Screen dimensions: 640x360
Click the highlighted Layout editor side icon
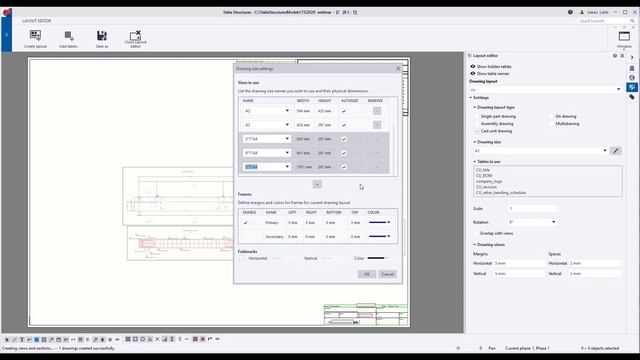[632, 87]
